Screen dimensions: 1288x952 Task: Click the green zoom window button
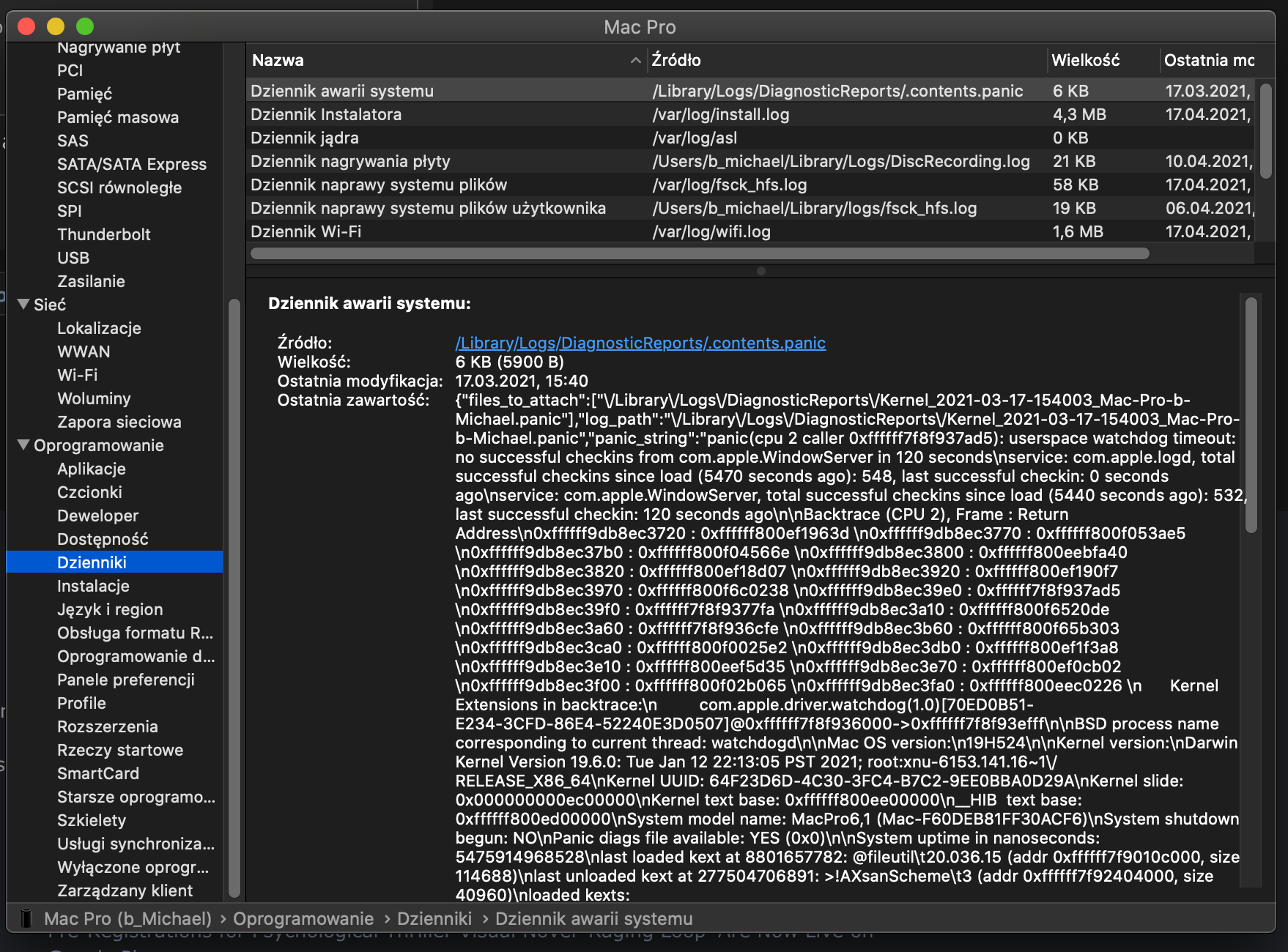(x=85, y=26)
